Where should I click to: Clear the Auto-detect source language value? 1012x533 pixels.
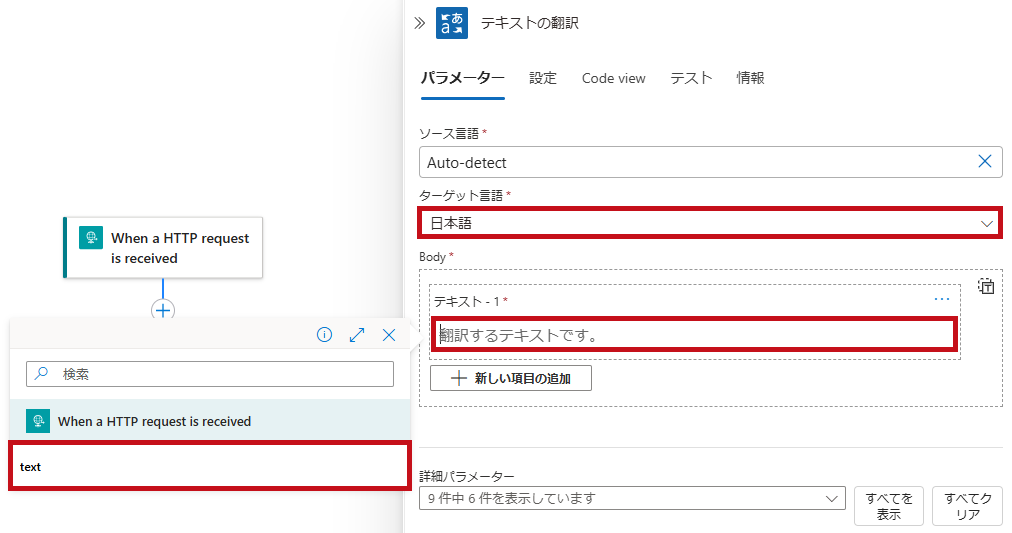[984, 161]
